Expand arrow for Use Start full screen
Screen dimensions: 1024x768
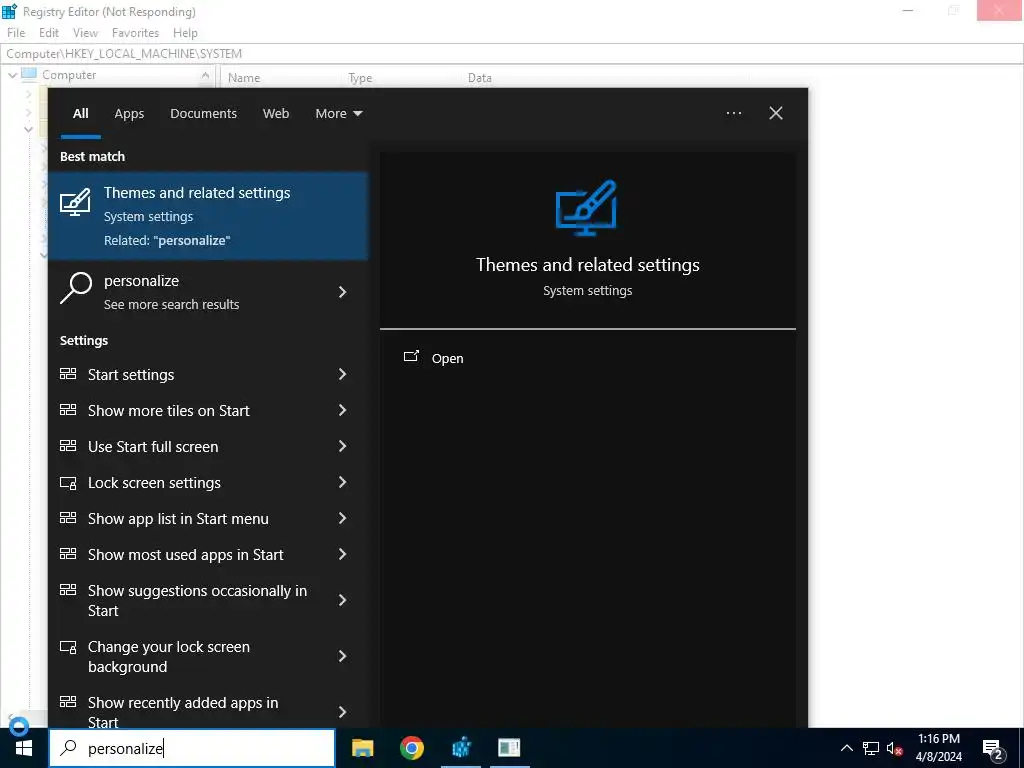342,445
